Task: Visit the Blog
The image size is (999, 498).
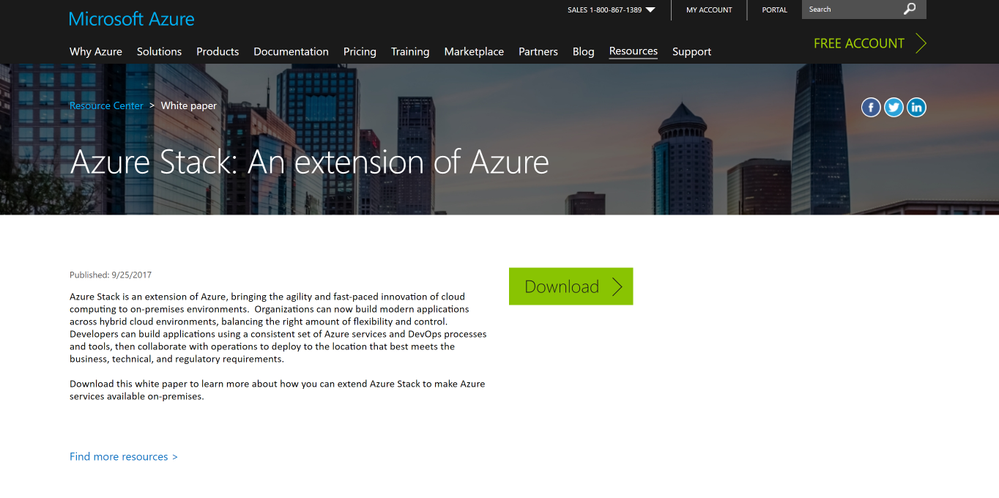Action: 583,52
